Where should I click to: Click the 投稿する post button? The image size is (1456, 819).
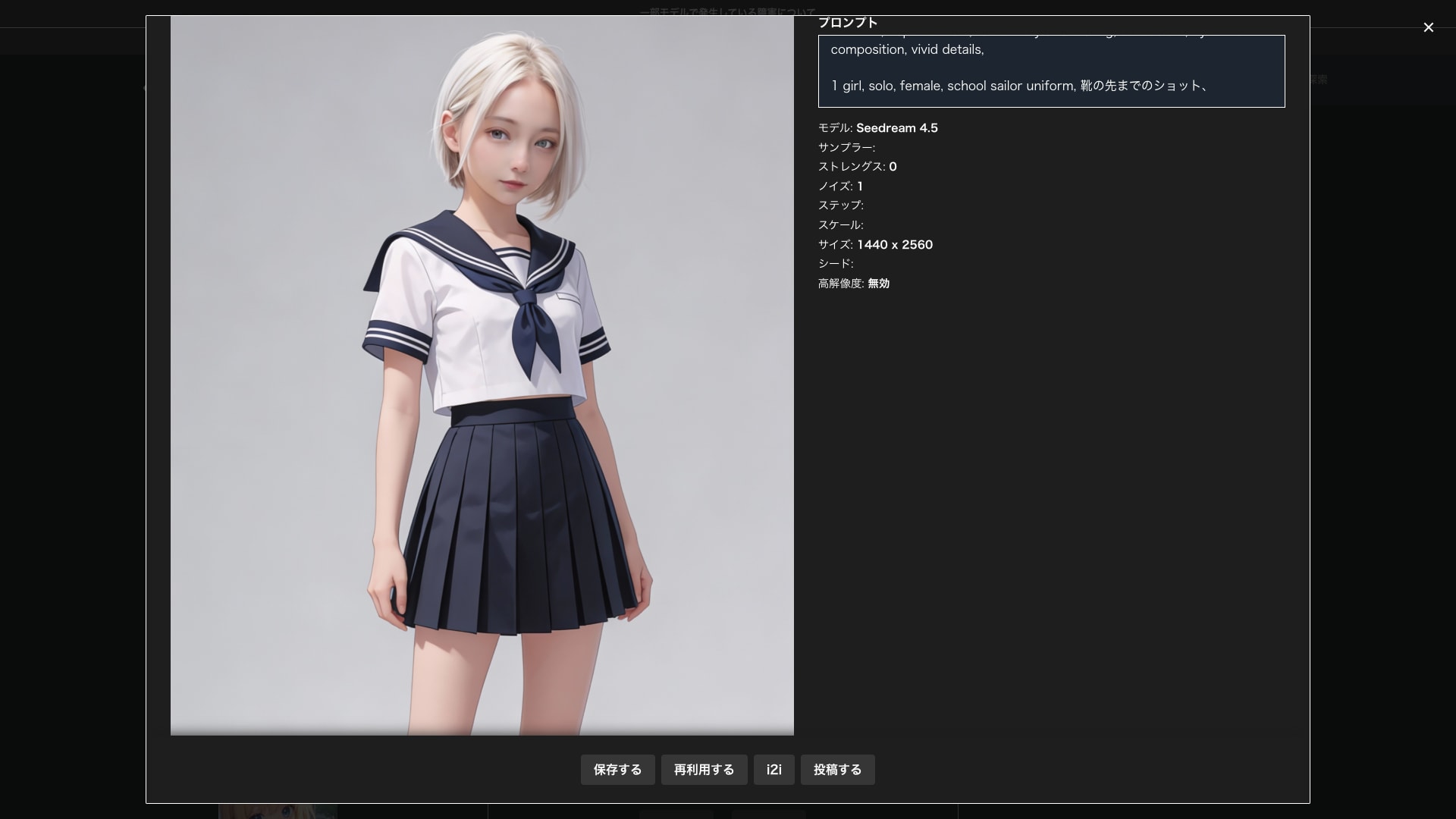(x=837, y=770)
